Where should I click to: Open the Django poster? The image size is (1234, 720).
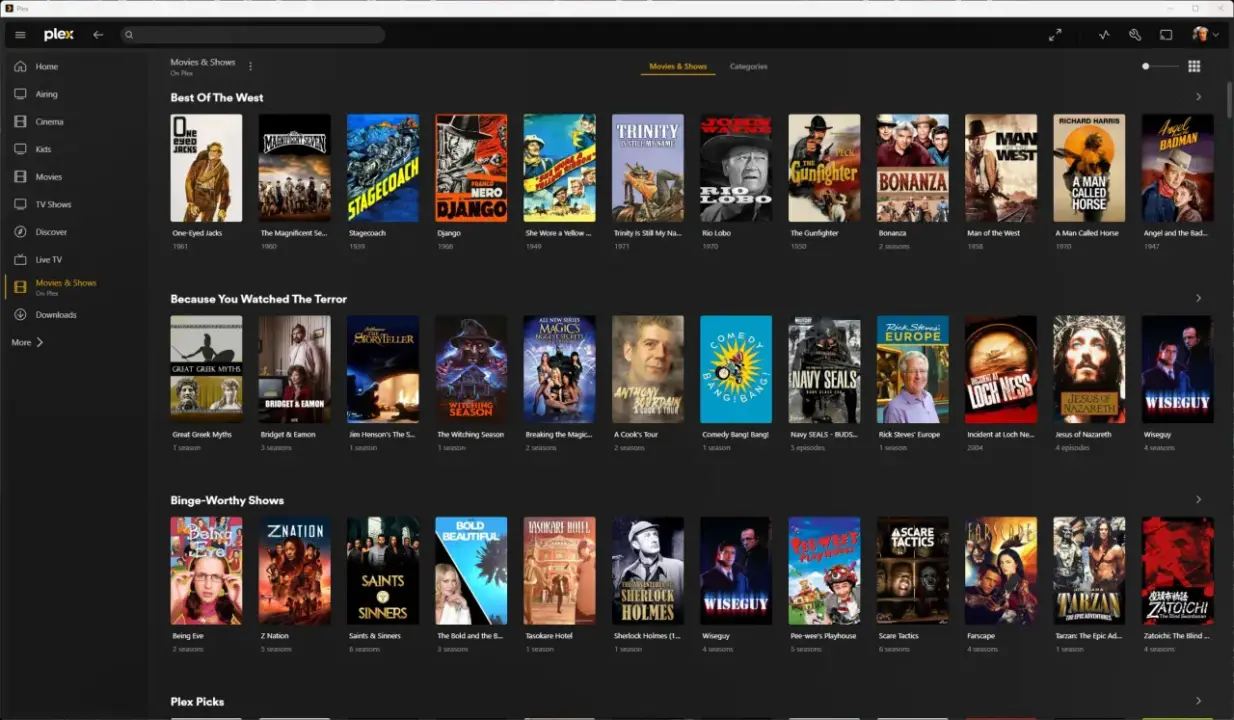pos(471,168)
